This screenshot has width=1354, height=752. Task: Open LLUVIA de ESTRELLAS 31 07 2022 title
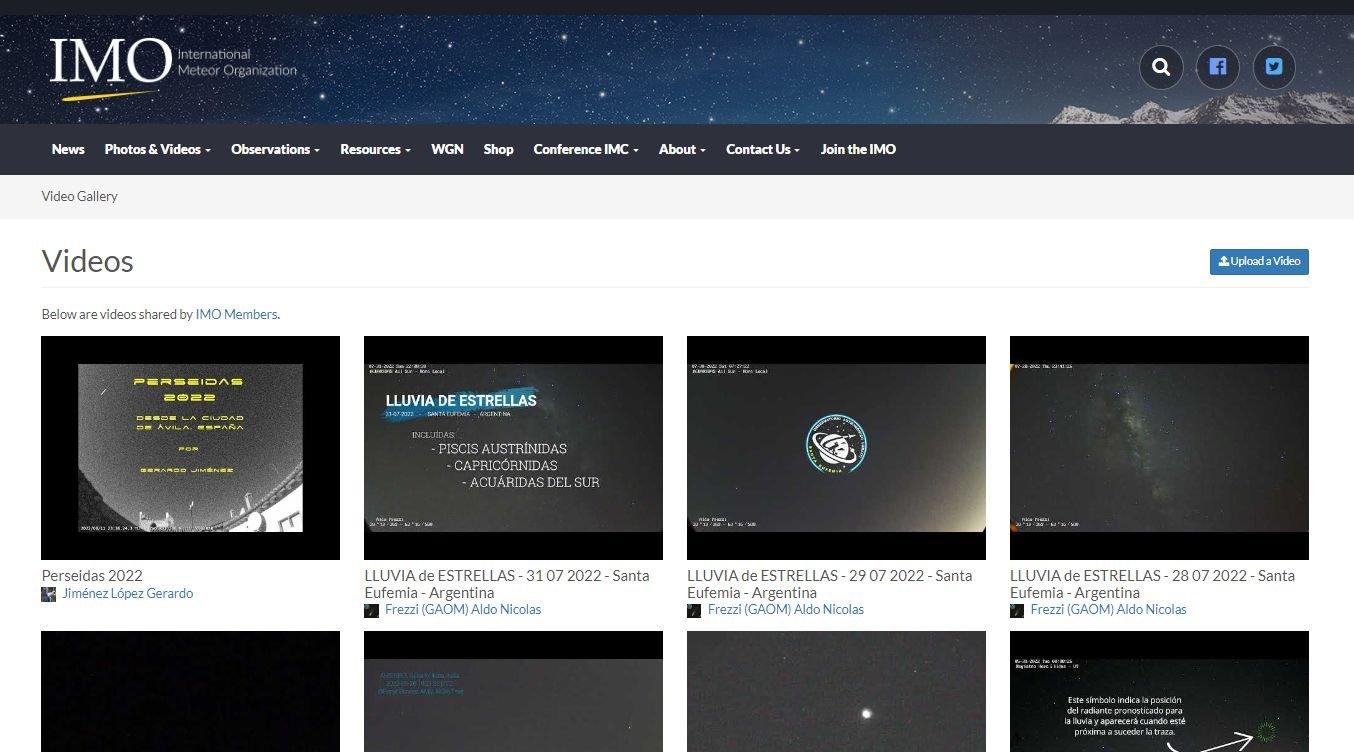[x=507, y=584]
